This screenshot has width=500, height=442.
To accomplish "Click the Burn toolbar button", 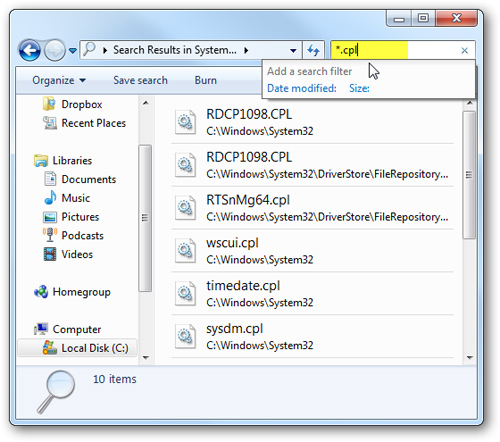I will pyautogui.click(x=206, y=80).
